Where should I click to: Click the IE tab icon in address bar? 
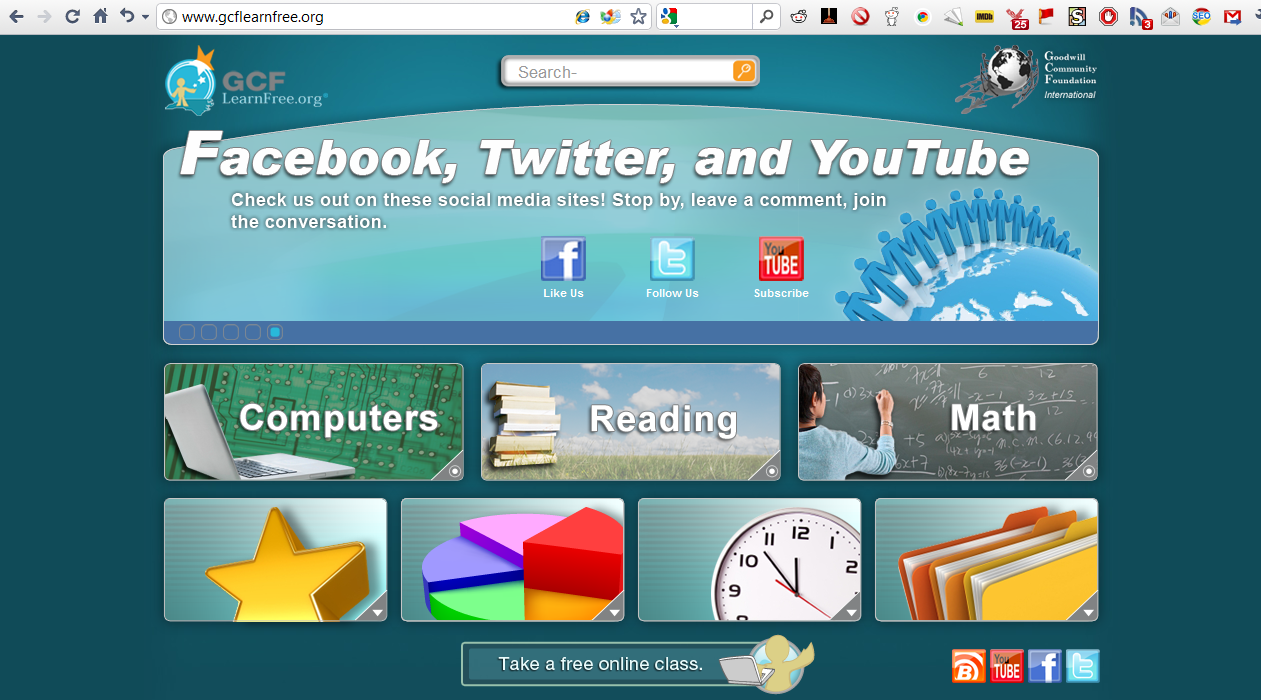pos(582,17)
